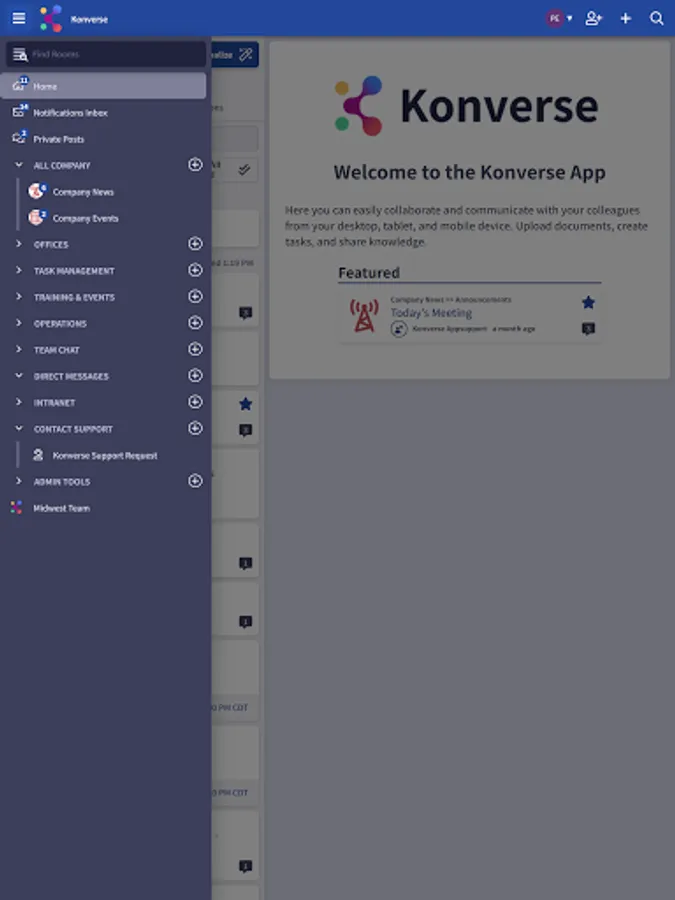Expand the INTRANET section

pyautogui.click(x=19, y=402)
